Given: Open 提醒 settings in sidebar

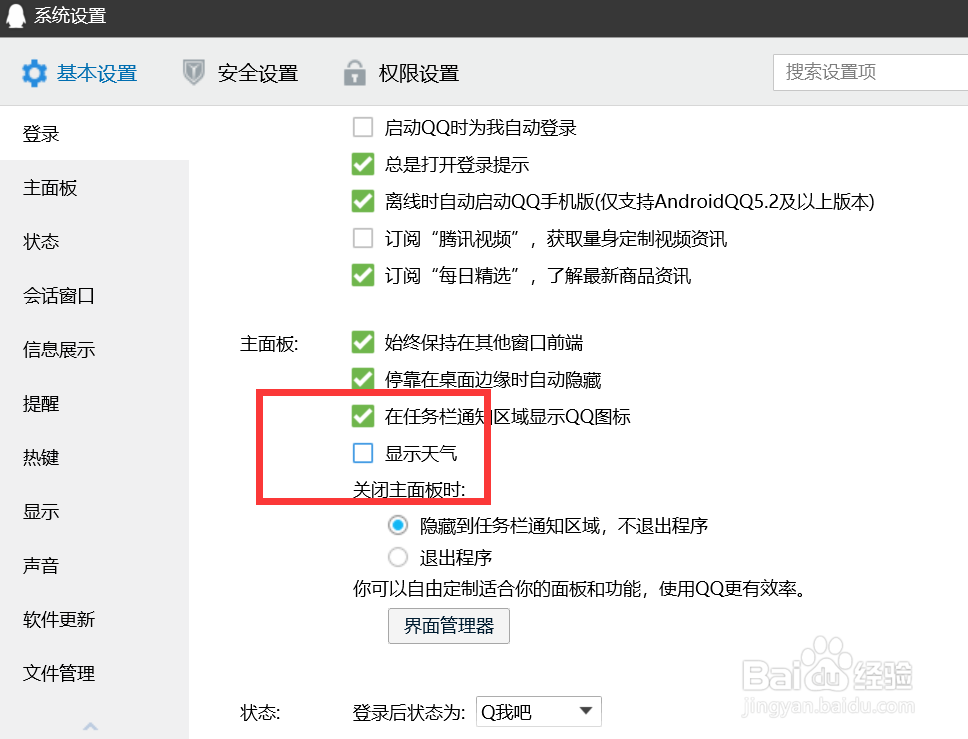Looking at the screenshot, I should pyautogui.click(x=41, y=403).
